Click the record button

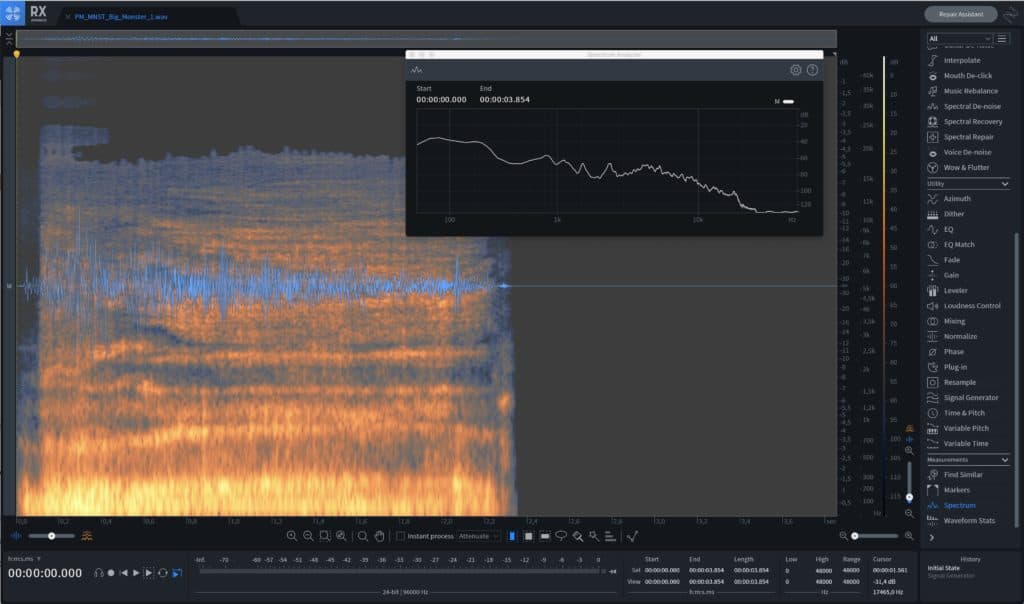pyautogui.click(x=111, y=573)
